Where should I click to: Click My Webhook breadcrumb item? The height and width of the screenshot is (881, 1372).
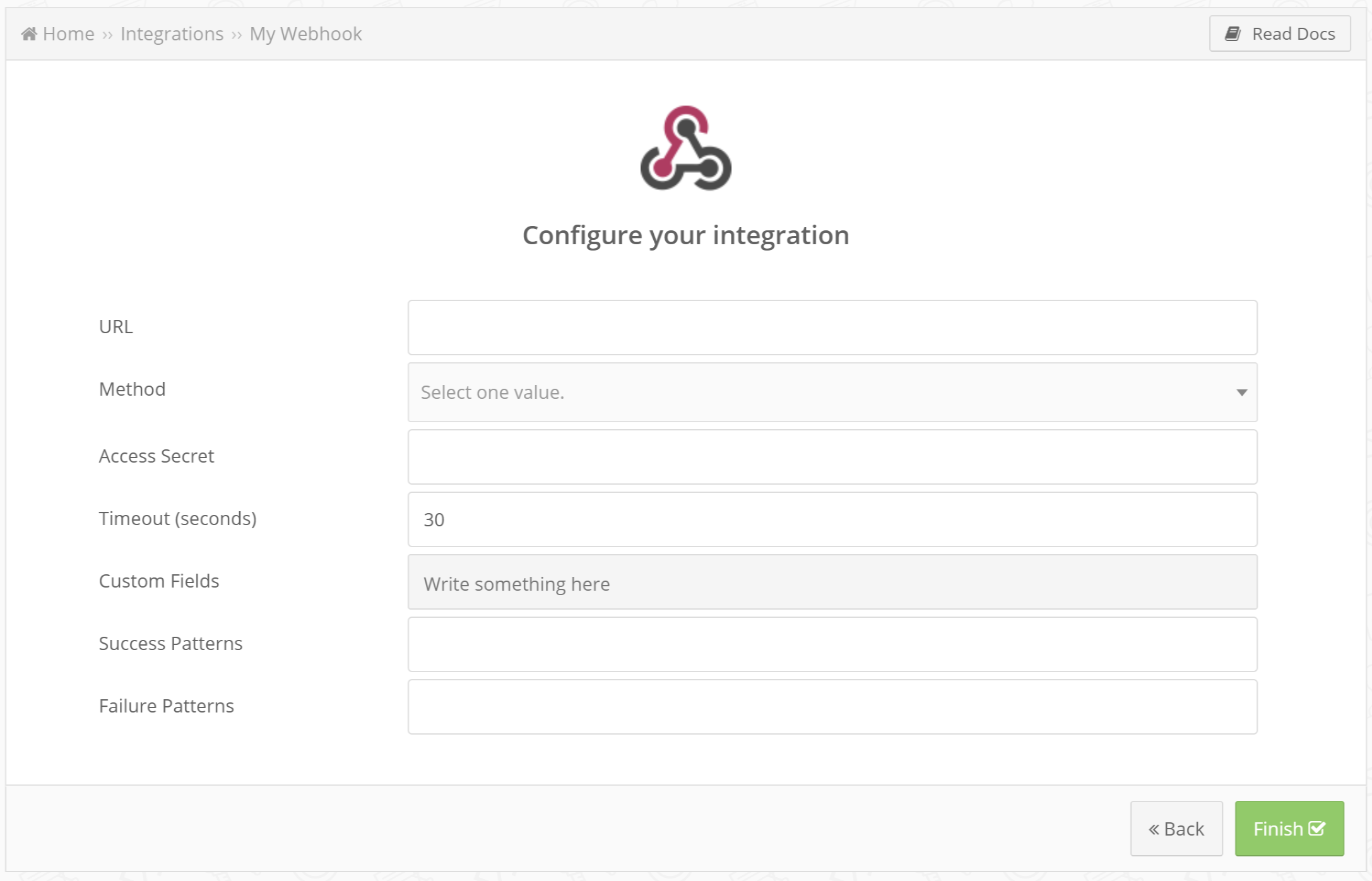coord(305,33)
